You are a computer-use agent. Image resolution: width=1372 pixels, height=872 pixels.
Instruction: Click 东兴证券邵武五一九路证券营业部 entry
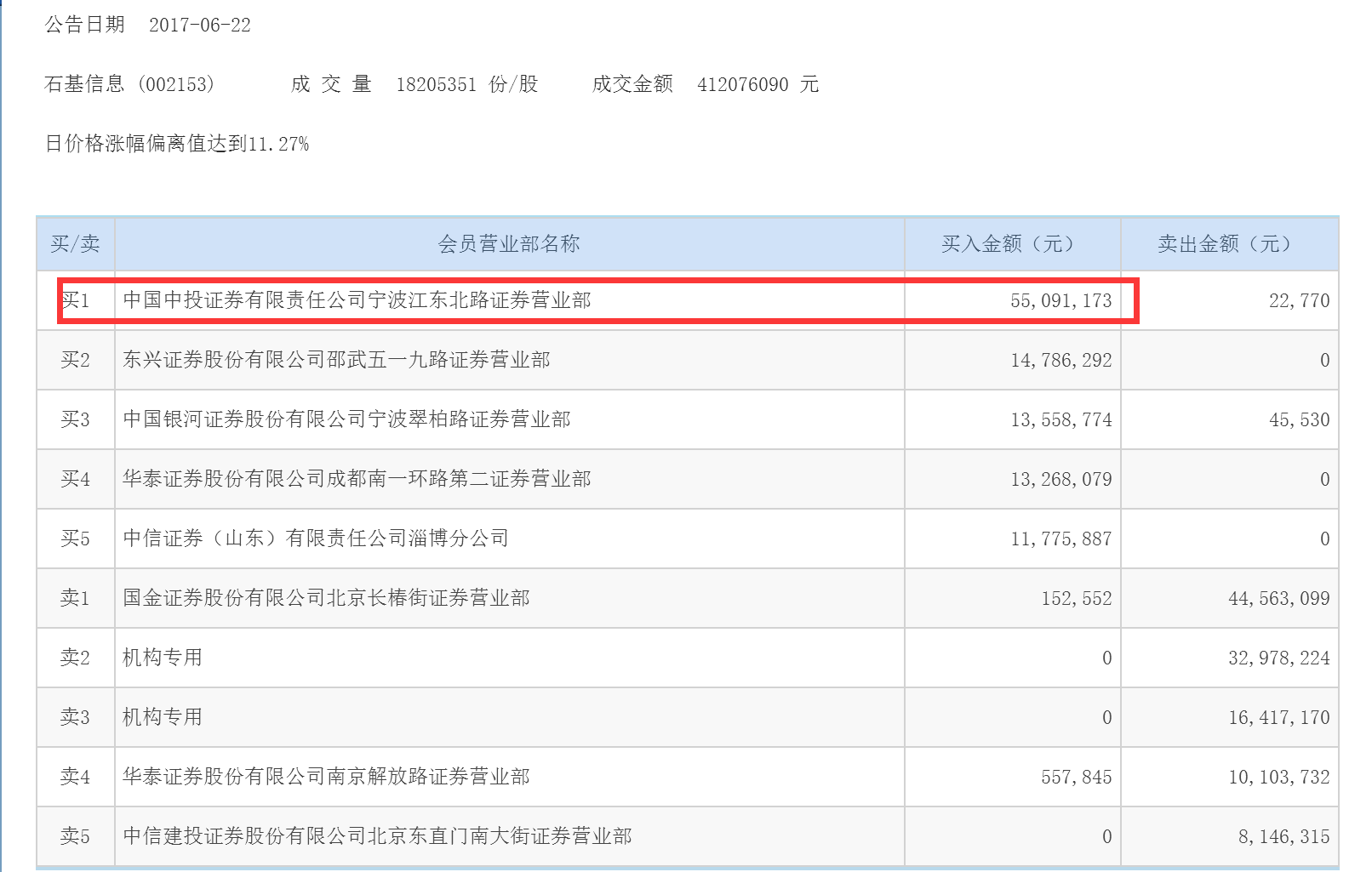pyautogui.click(x=336, y=360)
